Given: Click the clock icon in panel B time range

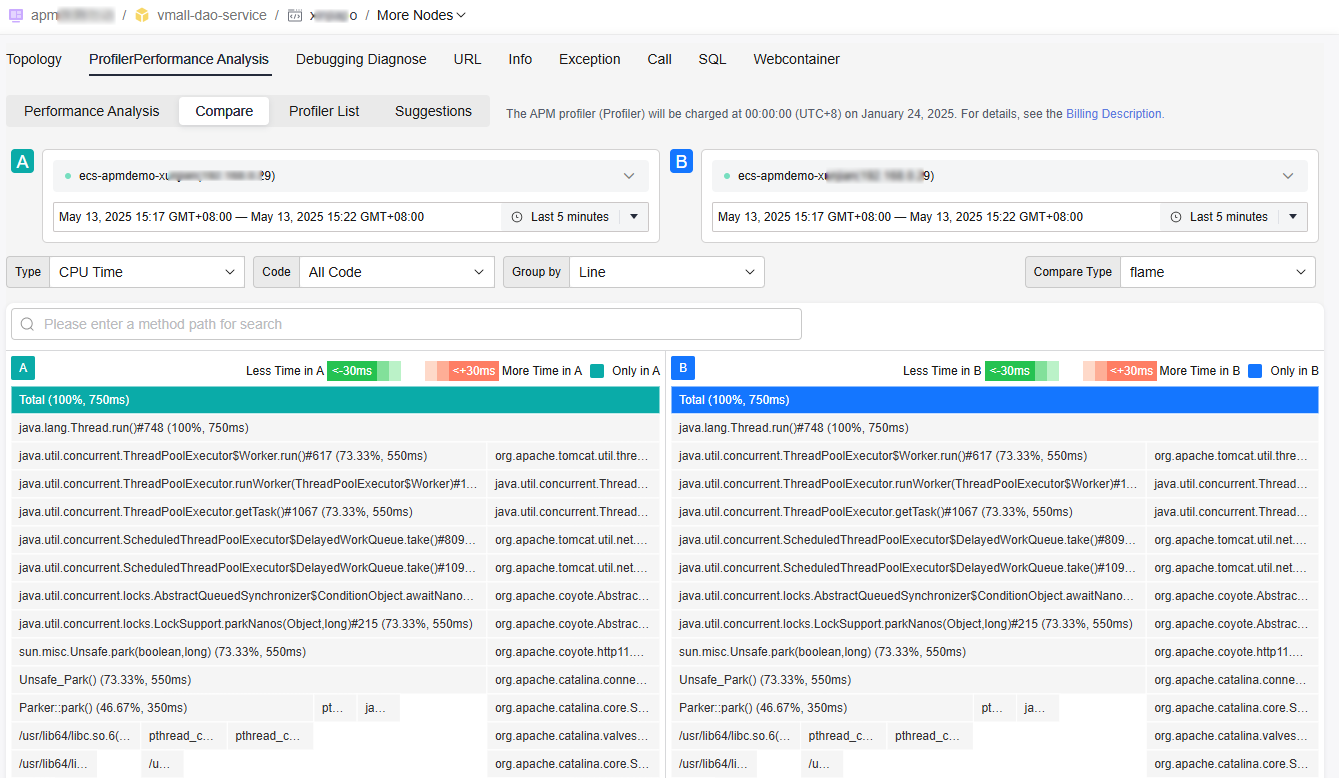Looking at the screenshot, I should click(x=1176, y=217).
